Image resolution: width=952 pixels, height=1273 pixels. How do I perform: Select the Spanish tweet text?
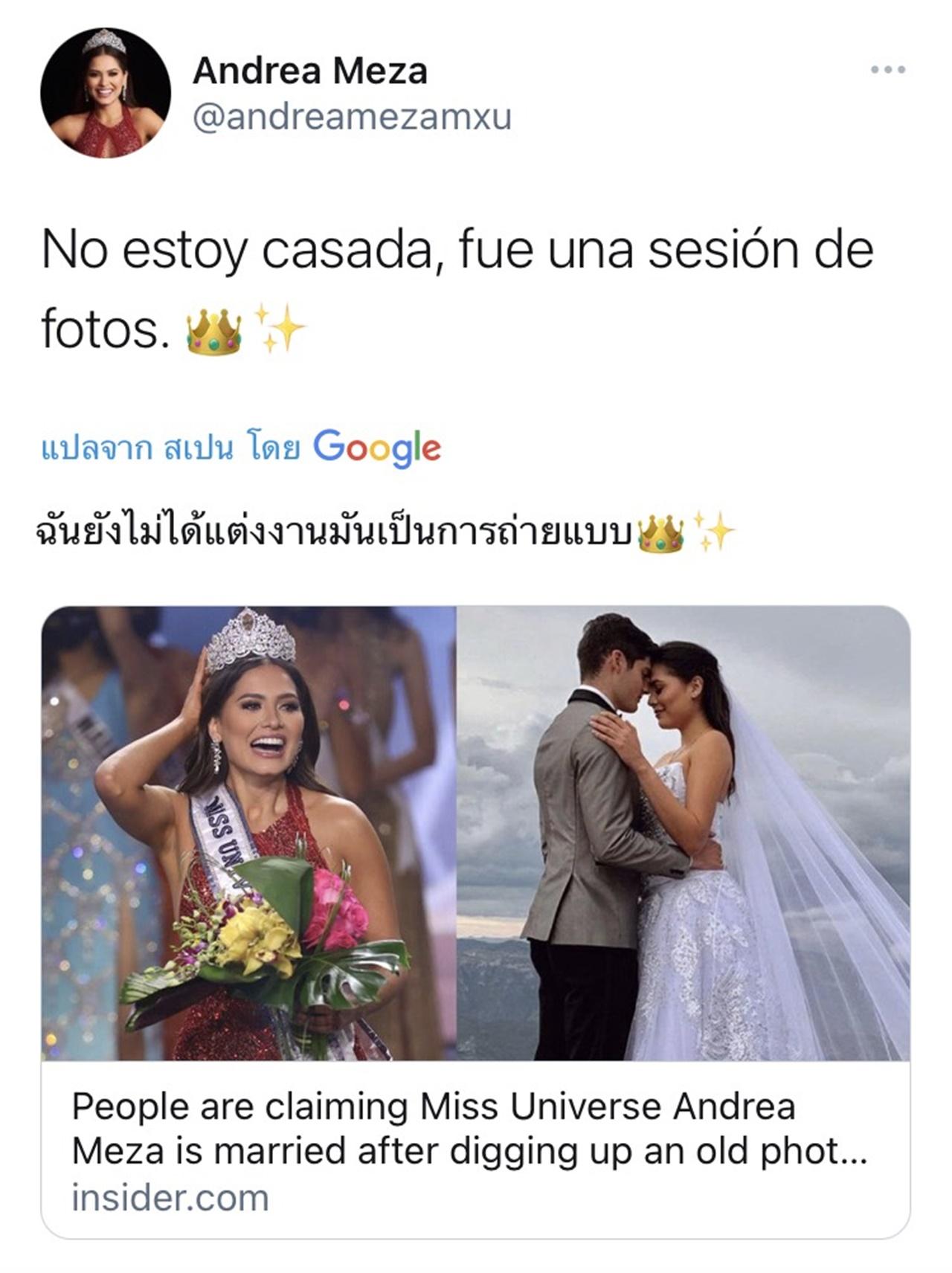(457, 290)
